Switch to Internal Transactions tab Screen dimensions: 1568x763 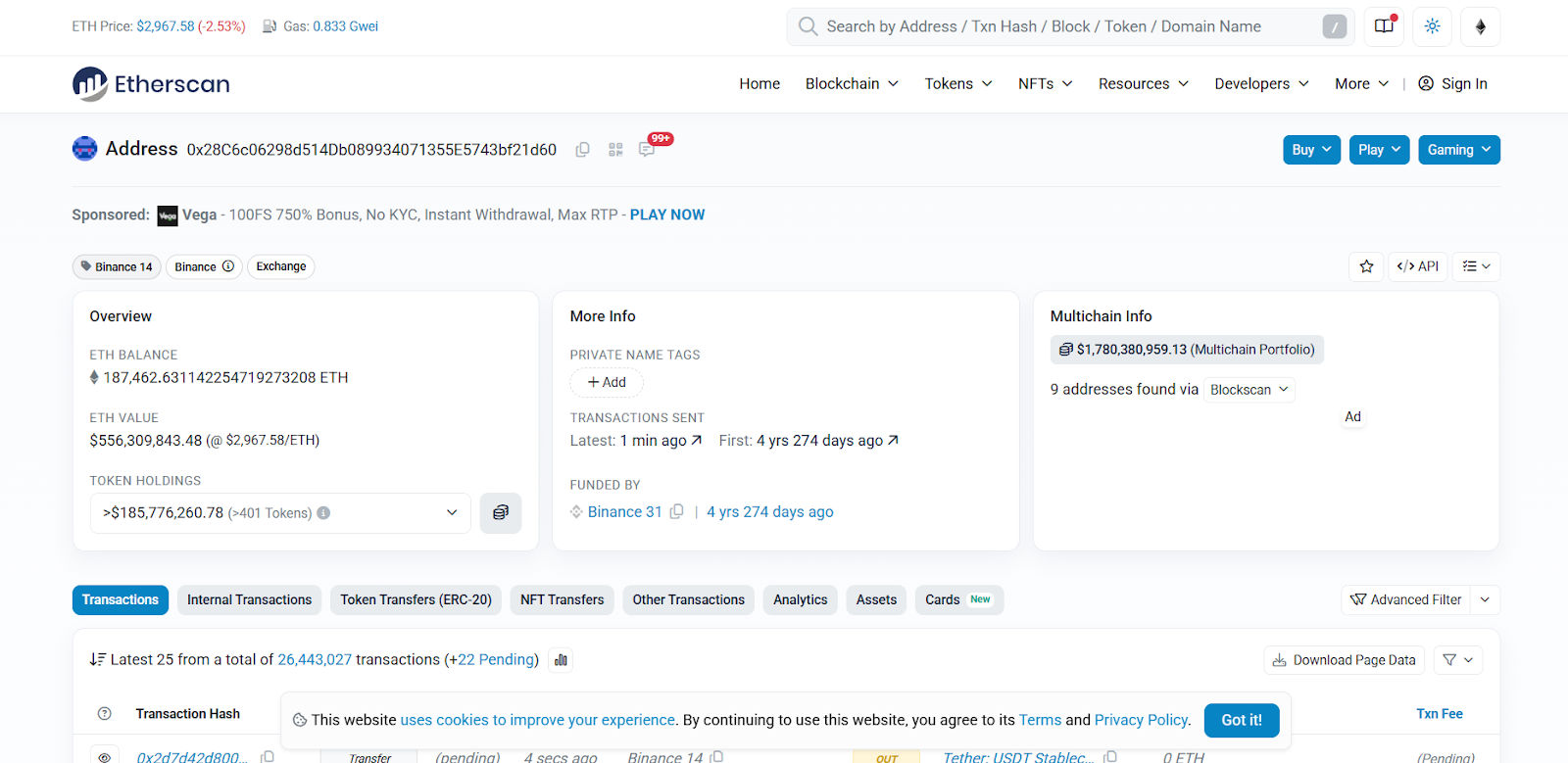click(x=249, y=600)
